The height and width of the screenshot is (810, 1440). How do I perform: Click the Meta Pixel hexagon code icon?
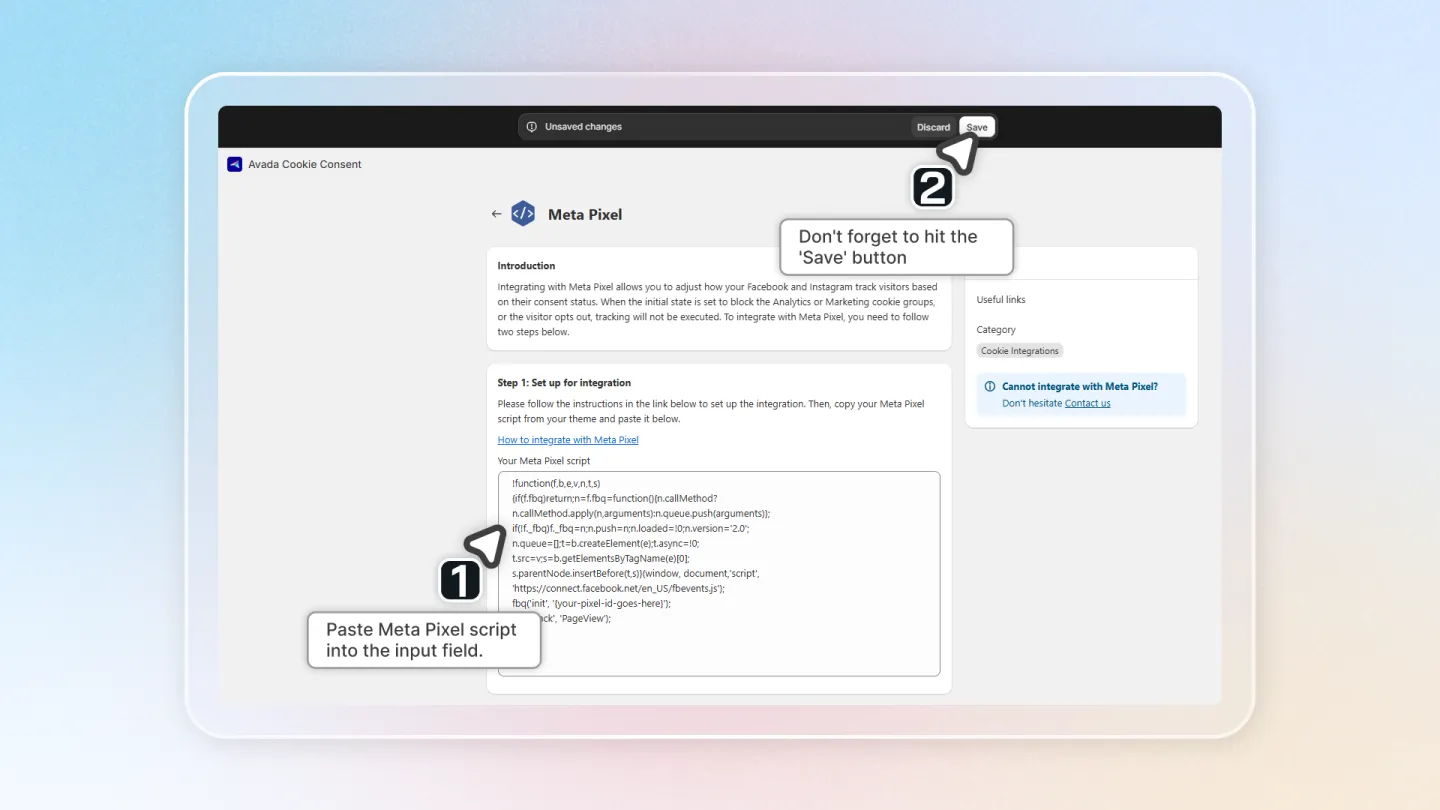tap(523, 214)
